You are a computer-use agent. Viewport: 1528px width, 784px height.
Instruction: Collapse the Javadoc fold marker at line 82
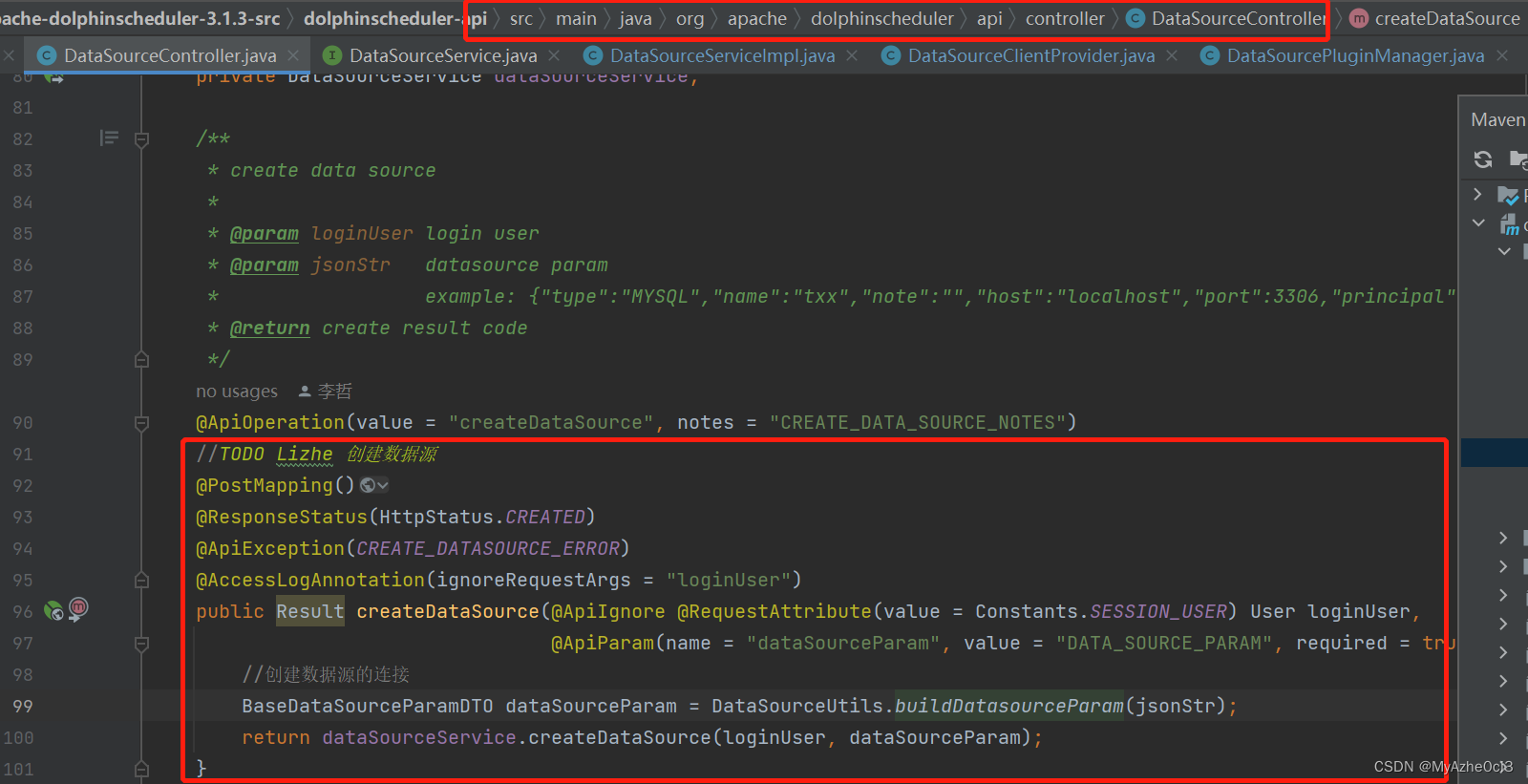tap(141, 139)
